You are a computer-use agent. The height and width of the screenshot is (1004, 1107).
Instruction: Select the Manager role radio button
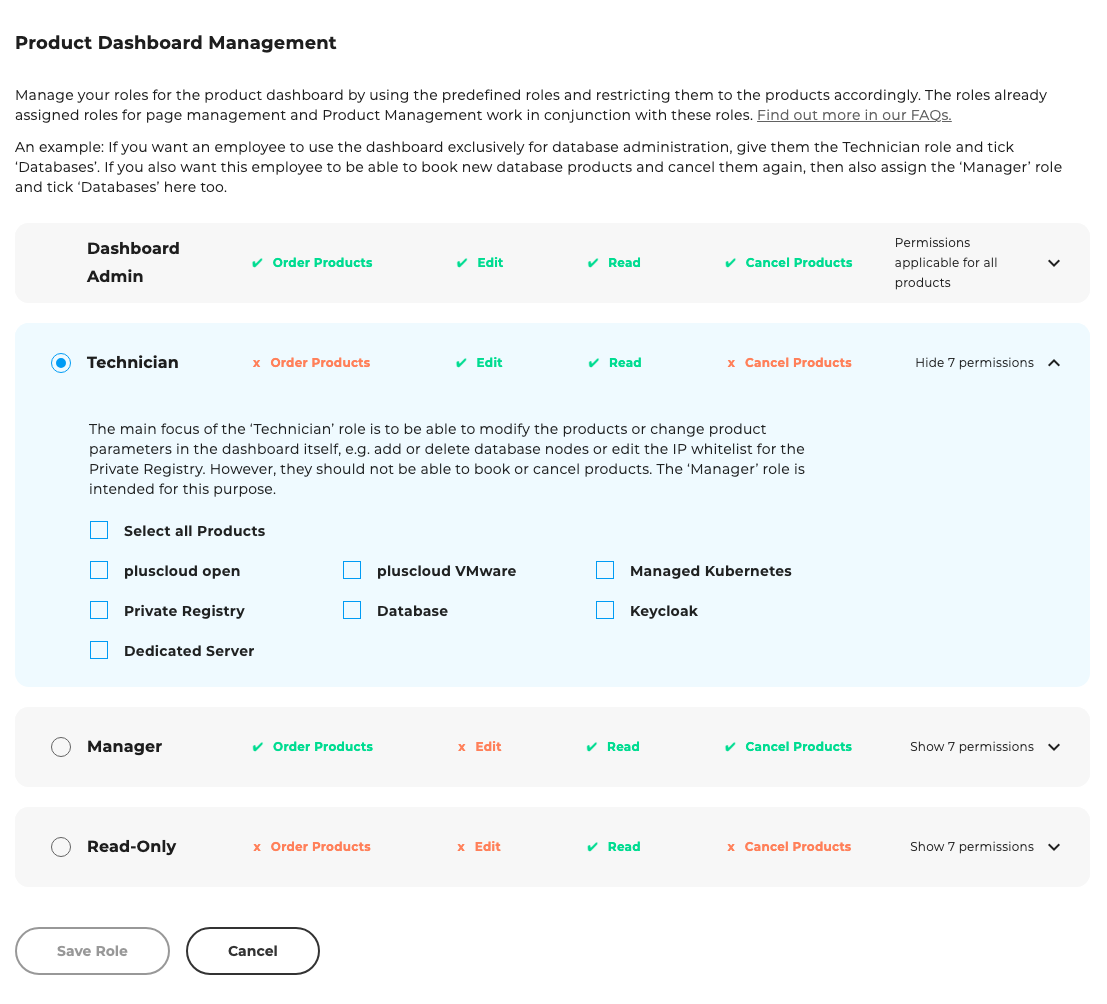[61, 746]
